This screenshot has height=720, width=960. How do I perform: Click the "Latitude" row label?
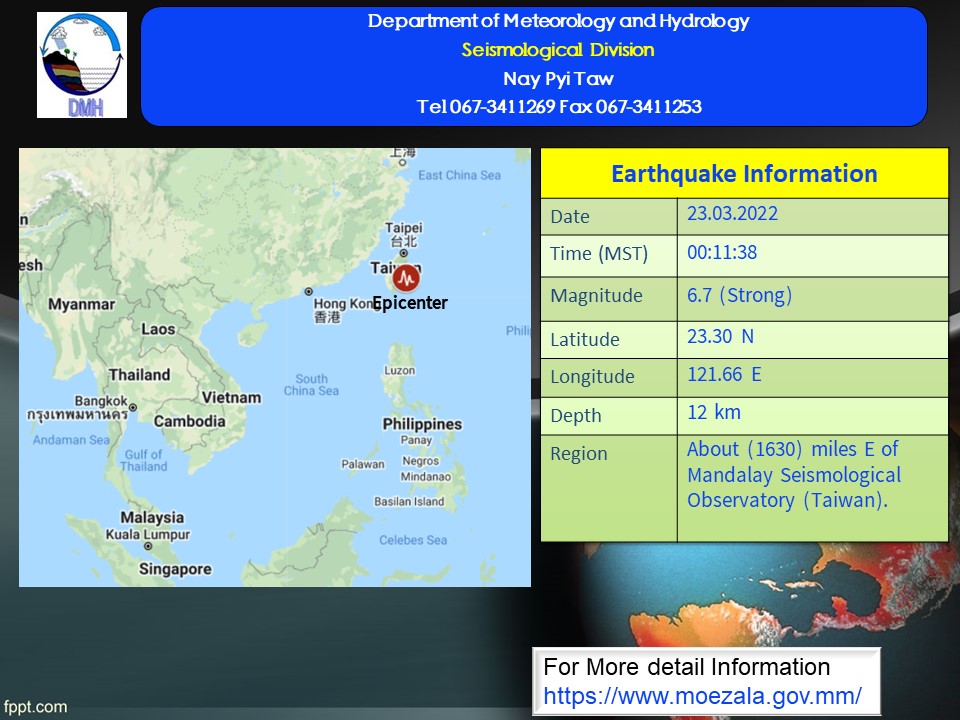point(585,339)
